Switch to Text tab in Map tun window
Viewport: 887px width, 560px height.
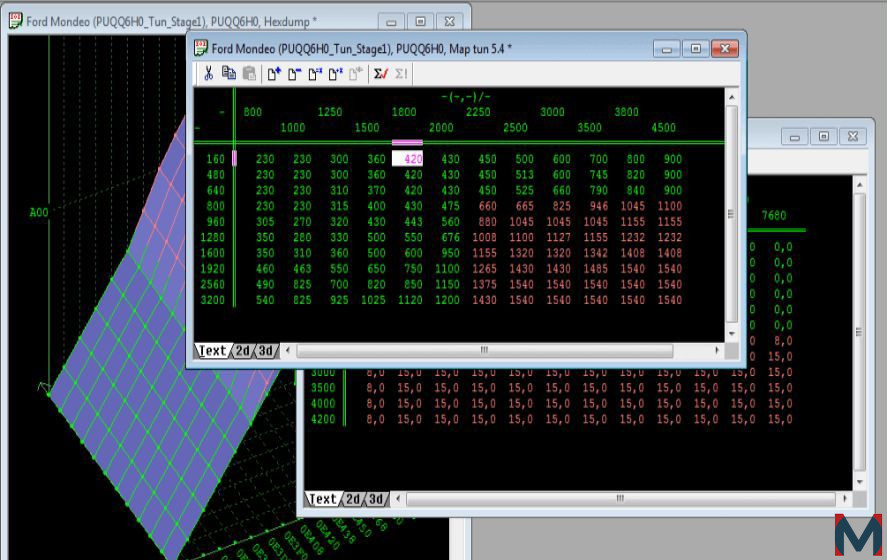212,351
